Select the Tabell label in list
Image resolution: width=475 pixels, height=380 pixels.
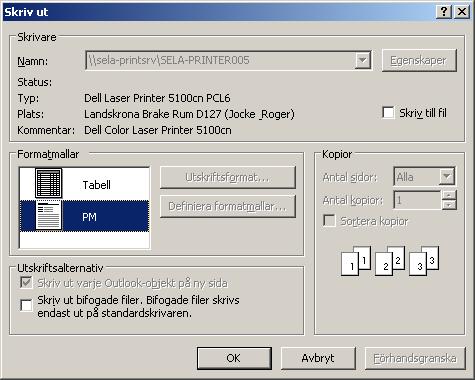tap(96, 185)
